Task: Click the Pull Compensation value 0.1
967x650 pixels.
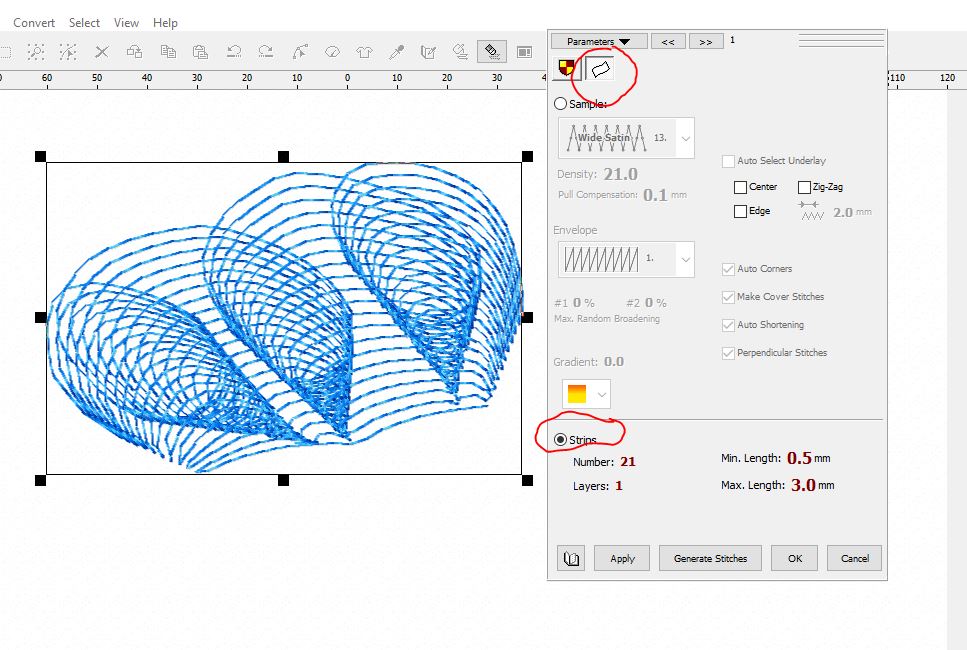Action: click(x=655, y=195)
